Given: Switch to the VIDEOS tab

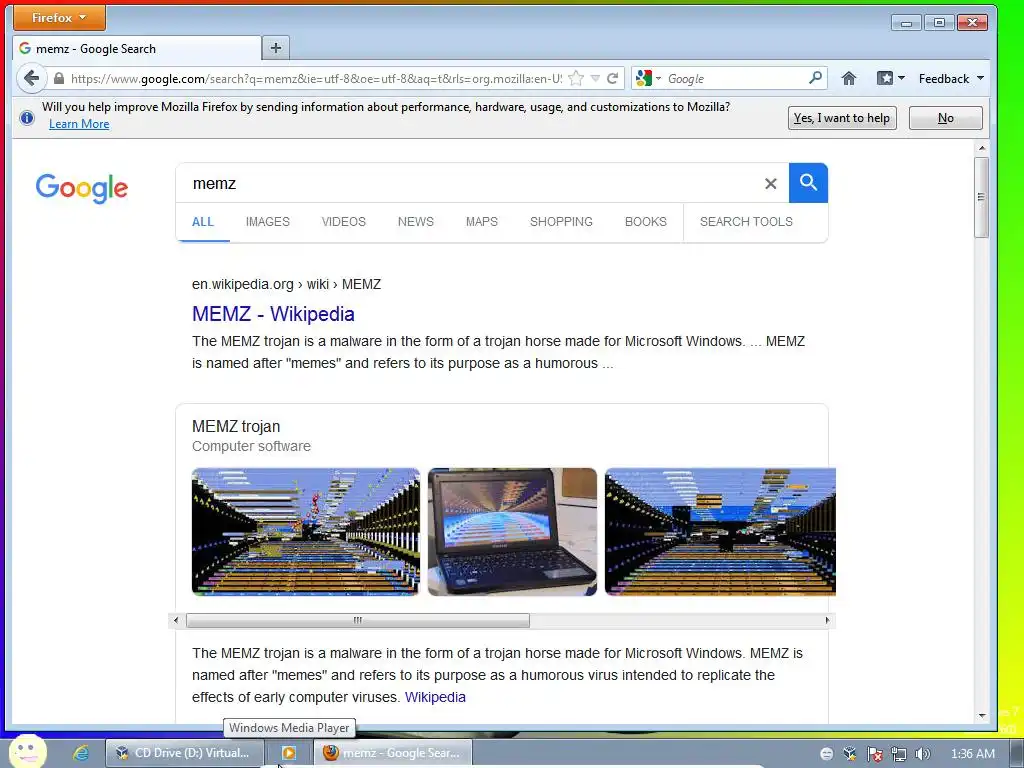Looking at the screenshot, I should click(344, 222).
